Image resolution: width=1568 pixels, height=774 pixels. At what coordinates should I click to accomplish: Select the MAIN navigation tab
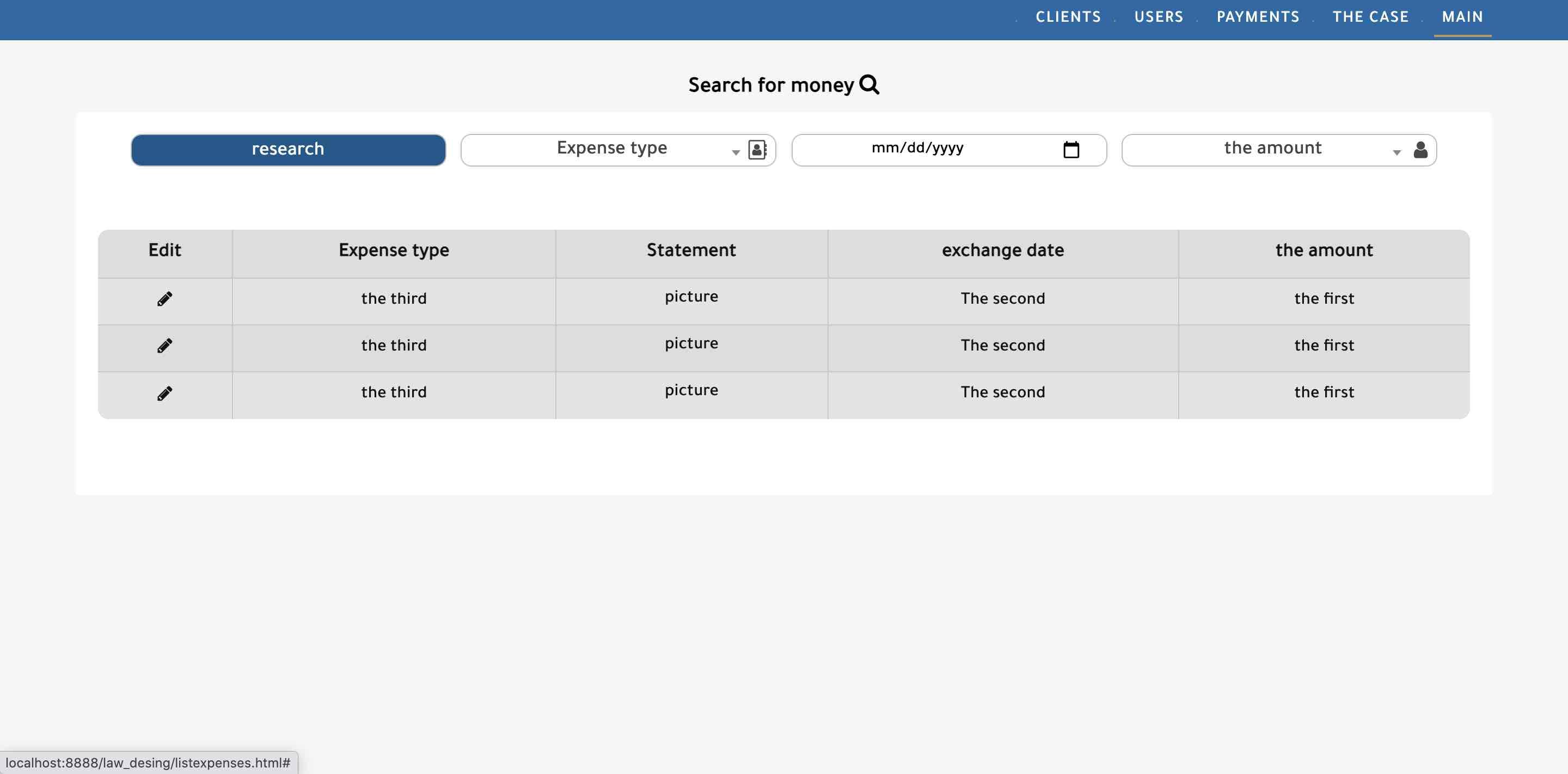1462,17
